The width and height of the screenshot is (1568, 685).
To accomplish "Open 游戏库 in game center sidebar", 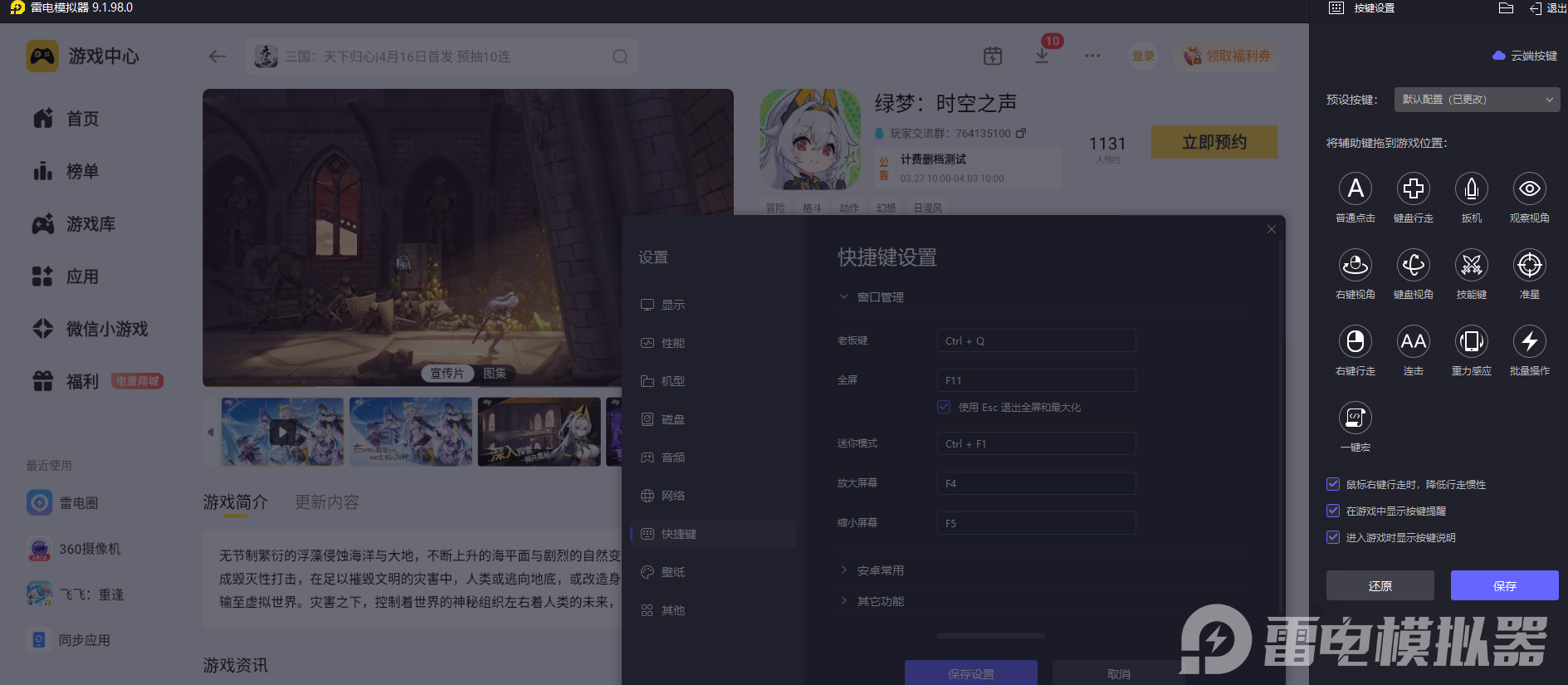I will 75,224.
